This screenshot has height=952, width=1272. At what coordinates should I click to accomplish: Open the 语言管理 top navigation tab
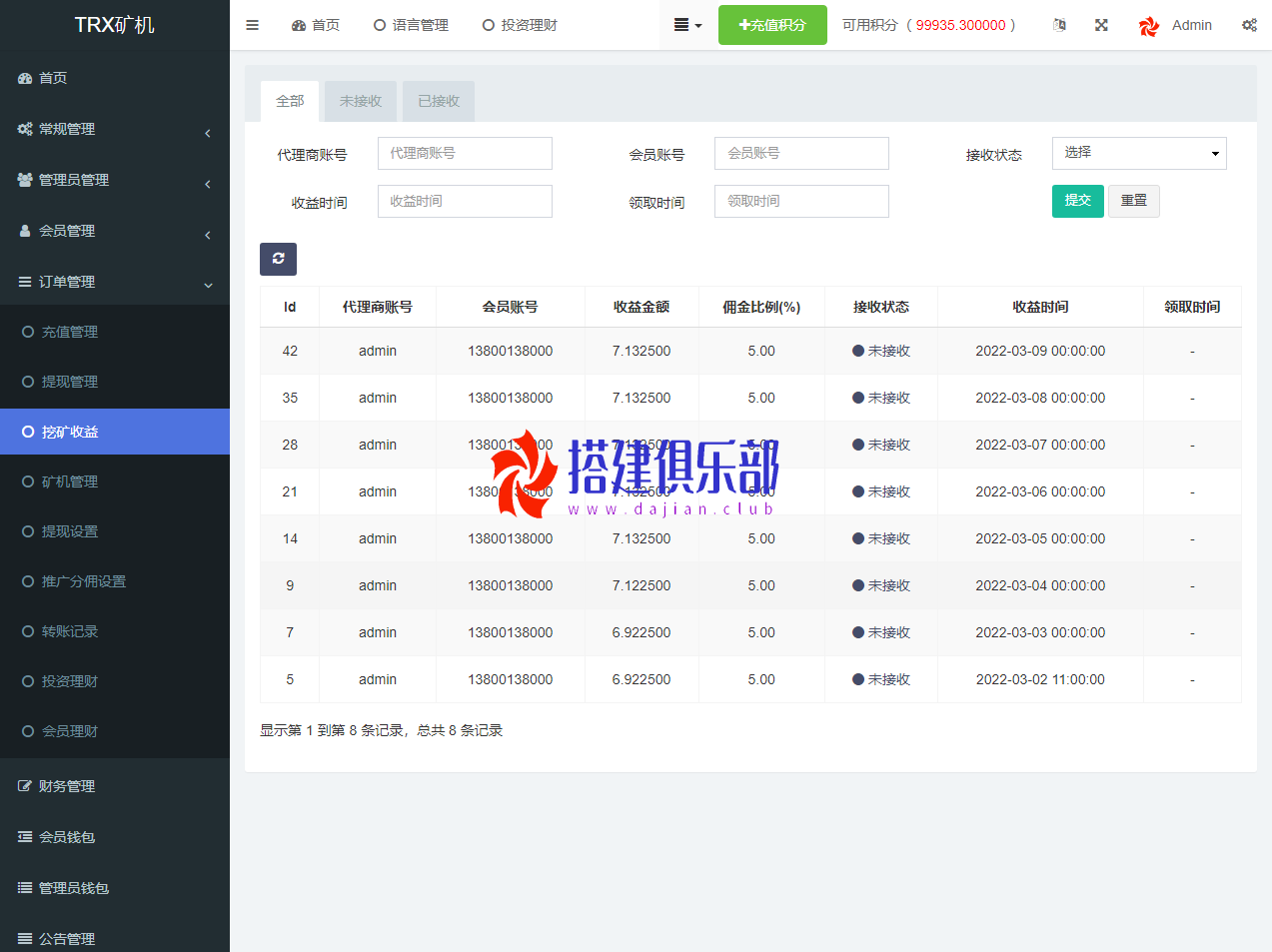[x=411, y=25]
